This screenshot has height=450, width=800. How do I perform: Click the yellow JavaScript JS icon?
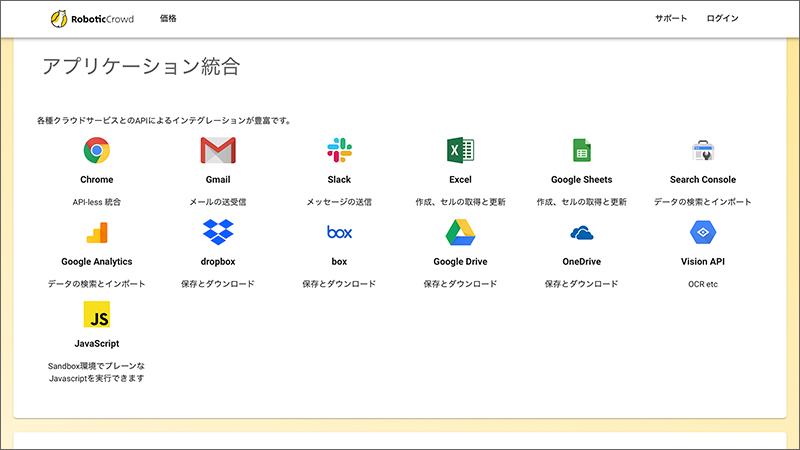97,314
